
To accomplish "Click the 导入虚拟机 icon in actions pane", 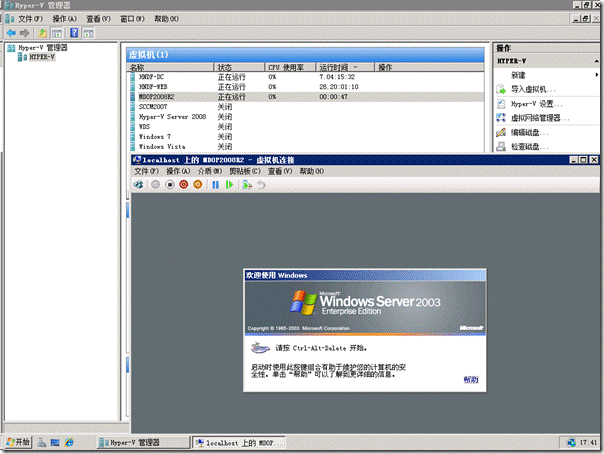I will (501, 89).
